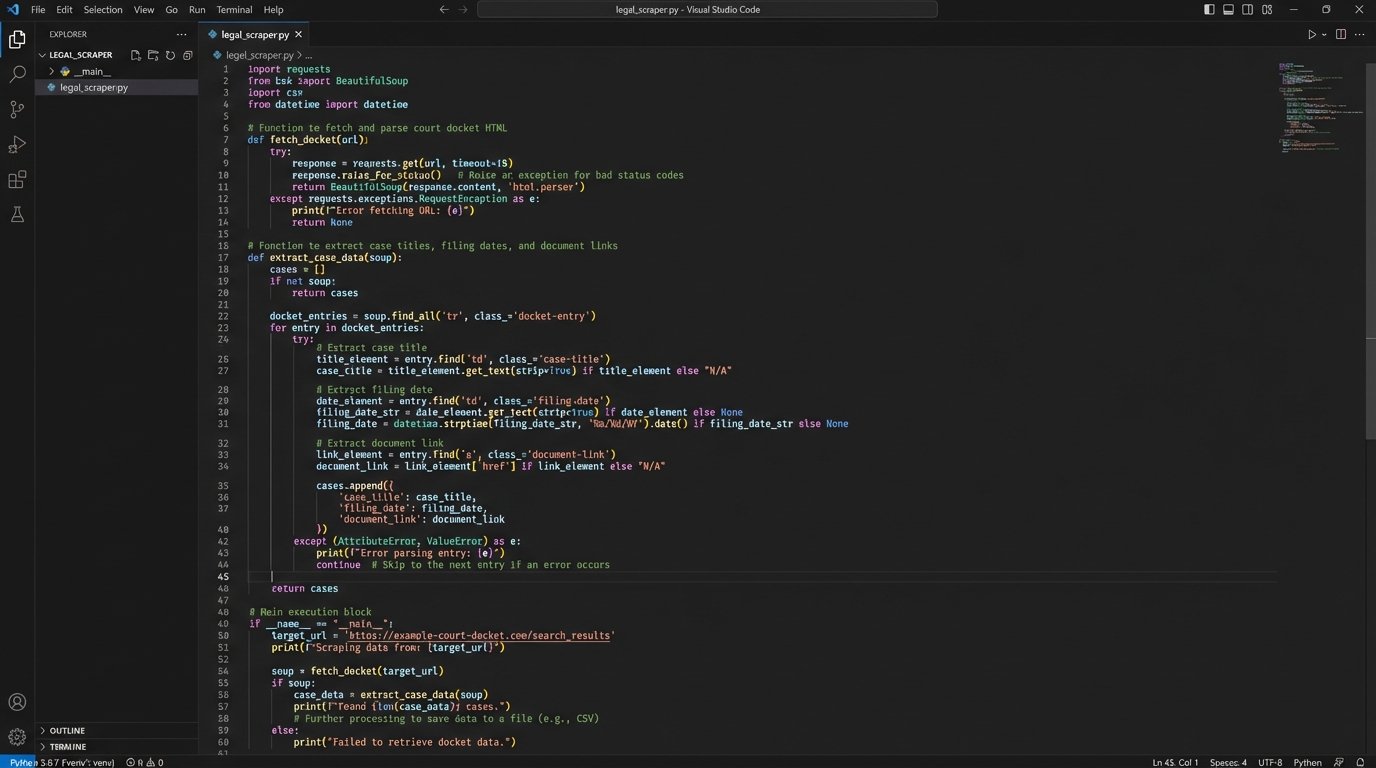Click the Ln 45, Col 1 cursor position indicator
Screen dimensions: 1376x768
(x=1175, y=762)
